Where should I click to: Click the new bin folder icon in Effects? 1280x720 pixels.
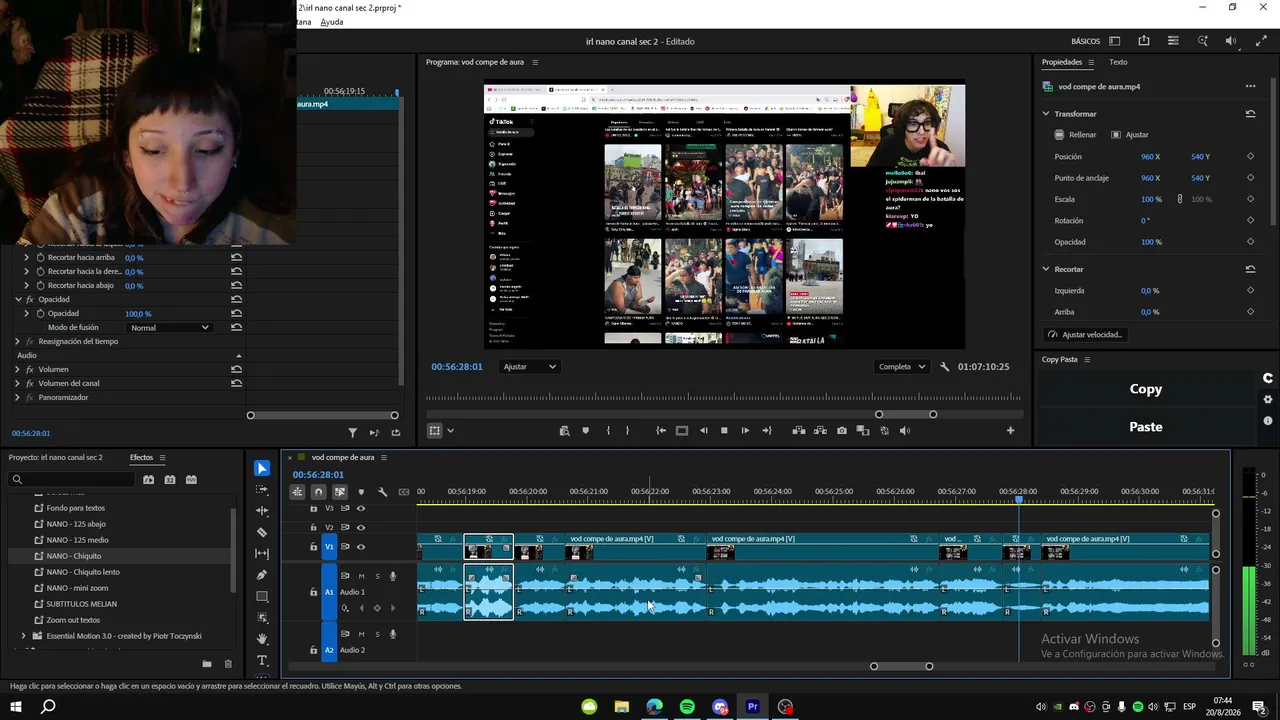207,664
